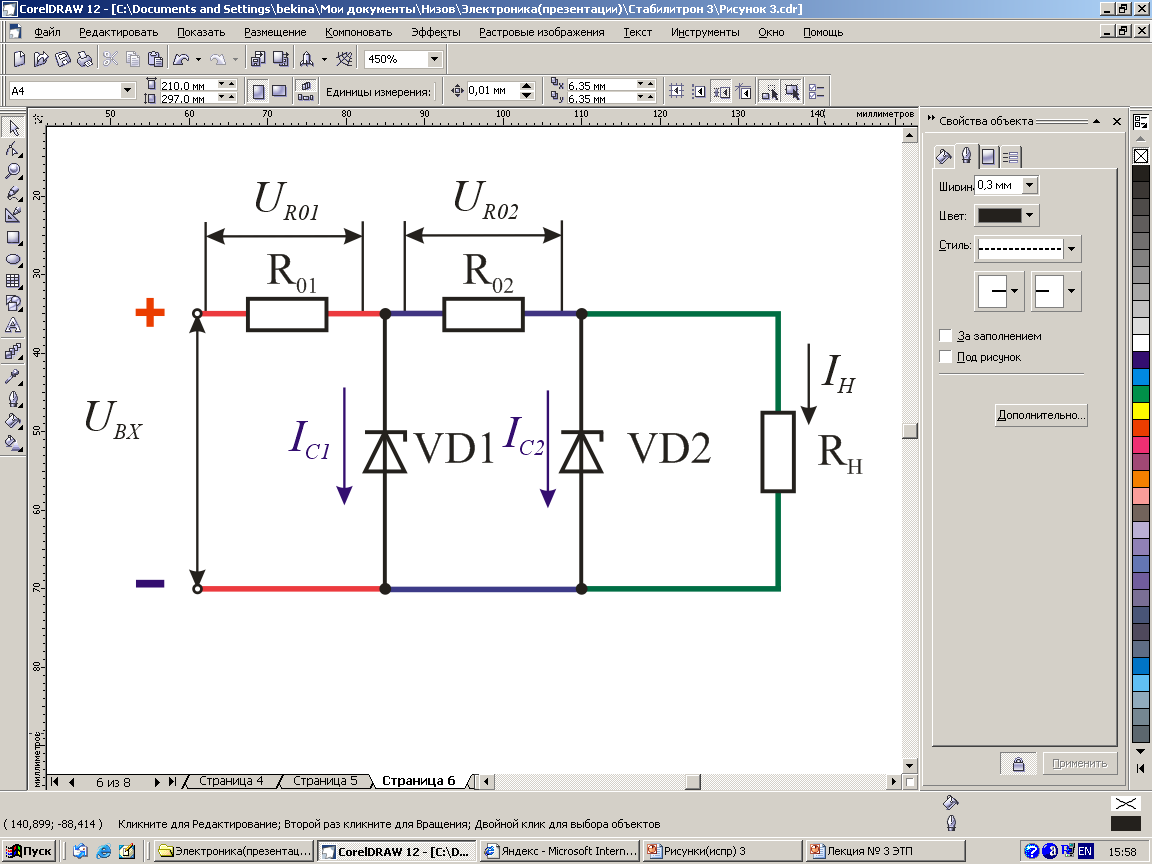Switch to the Страница 4 page tab
The width and height of the screenshot is (1152, 864).
pos(230,781)
